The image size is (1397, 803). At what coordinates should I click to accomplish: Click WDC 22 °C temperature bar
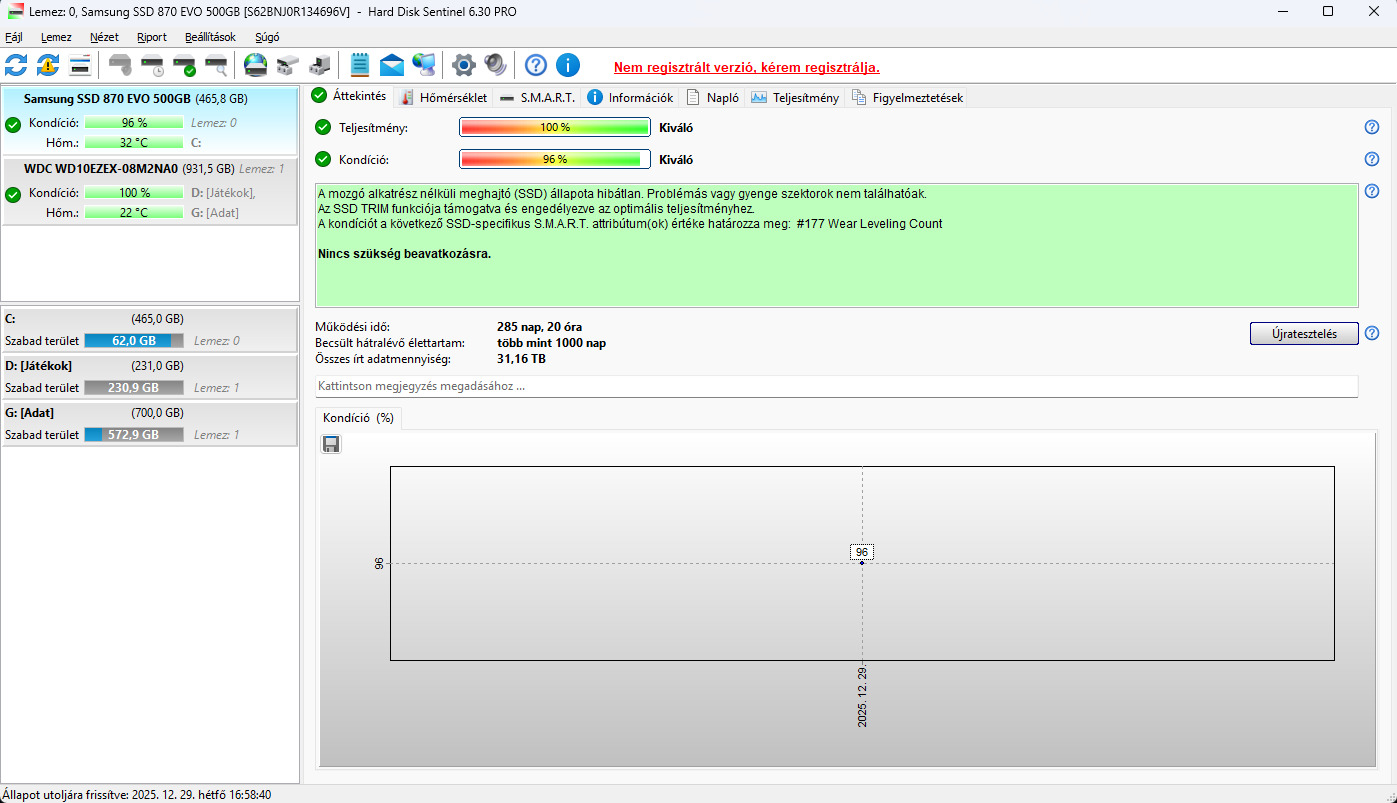pyautogui.click(x=134, y=212)
